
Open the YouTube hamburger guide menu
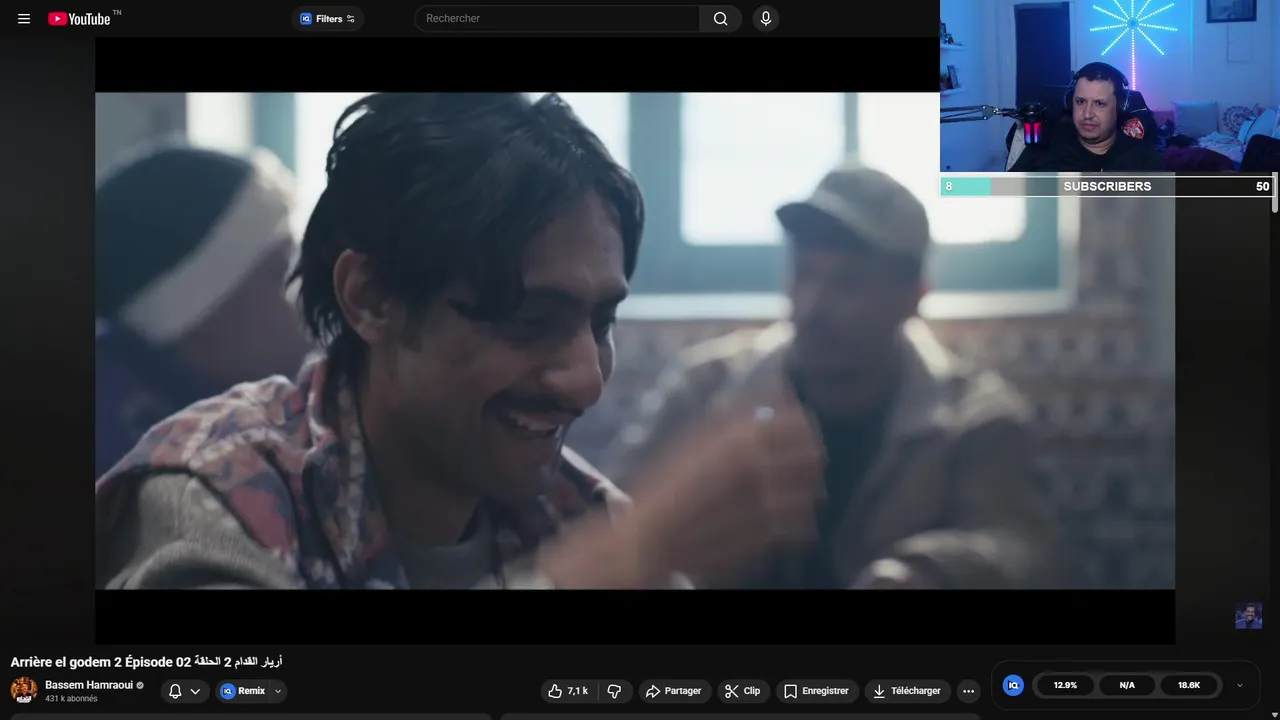(24, 18)
